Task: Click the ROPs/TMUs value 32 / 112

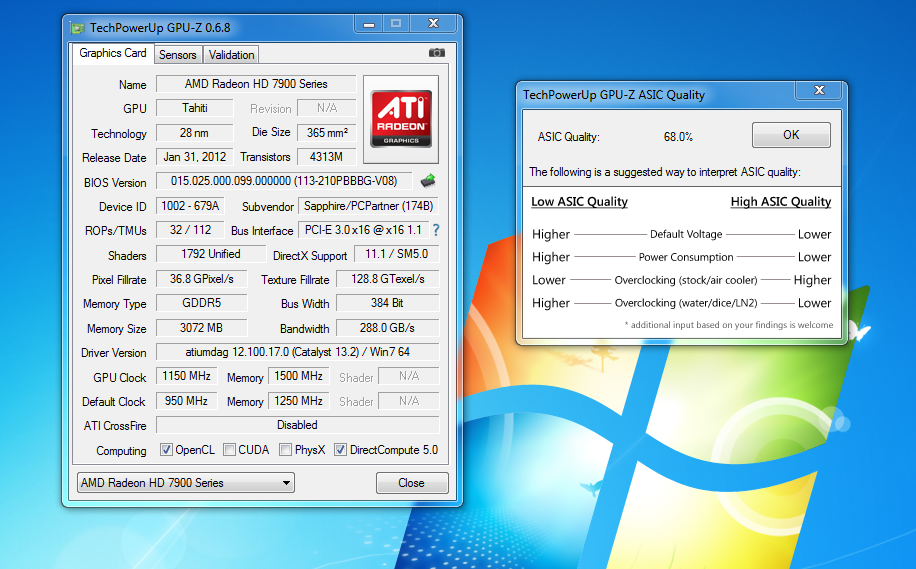Action: [190, 230]
